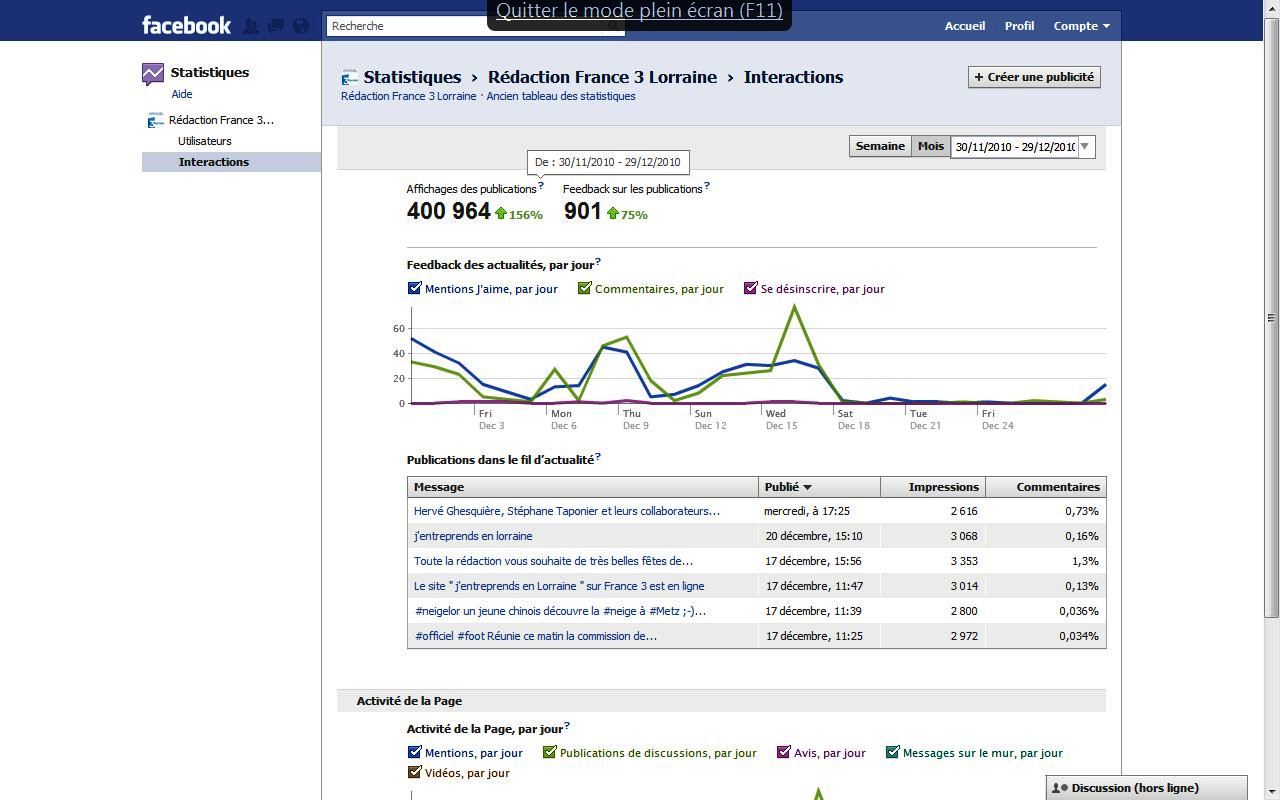Click help icon beside Feedback des actualités
The width and height of the screenshot is (1280, 800).
598,261
